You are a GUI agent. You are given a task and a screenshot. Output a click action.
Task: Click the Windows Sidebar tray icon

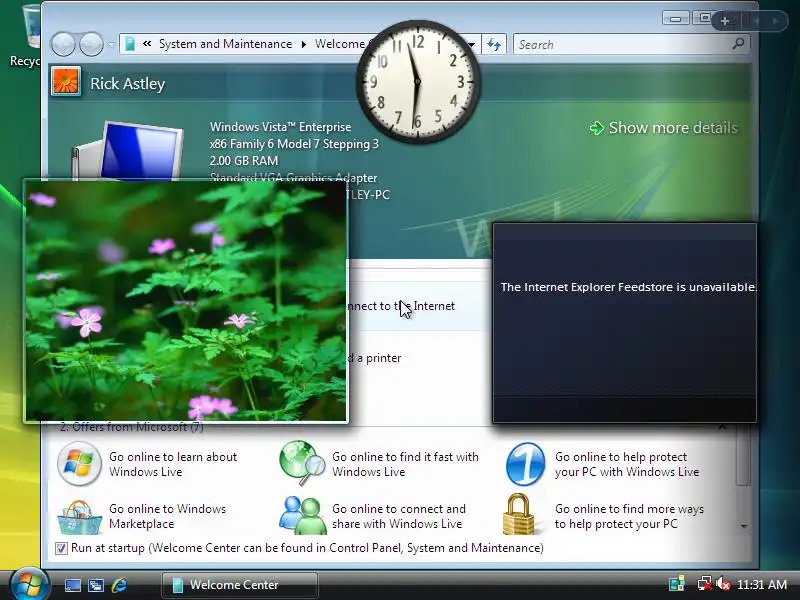(677, 584)
